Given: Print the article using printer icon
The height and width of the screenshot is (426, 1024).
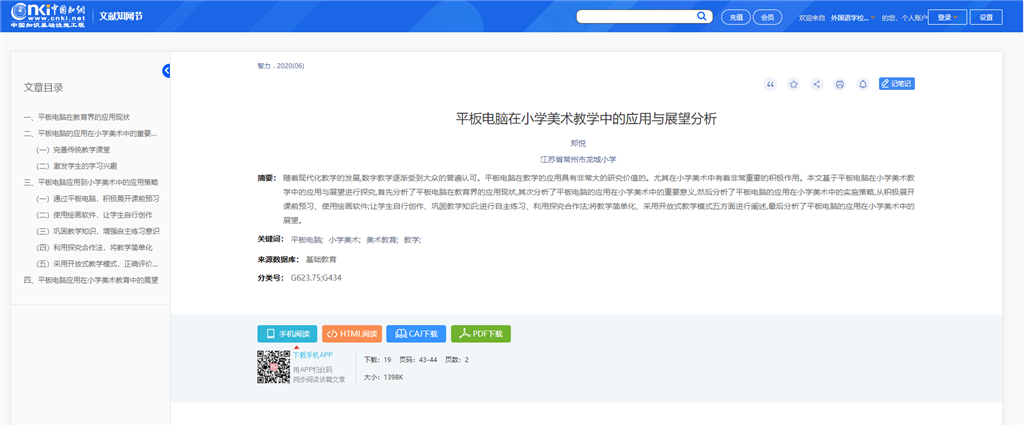Looking at the screenshot, I should tap(839, 84).
